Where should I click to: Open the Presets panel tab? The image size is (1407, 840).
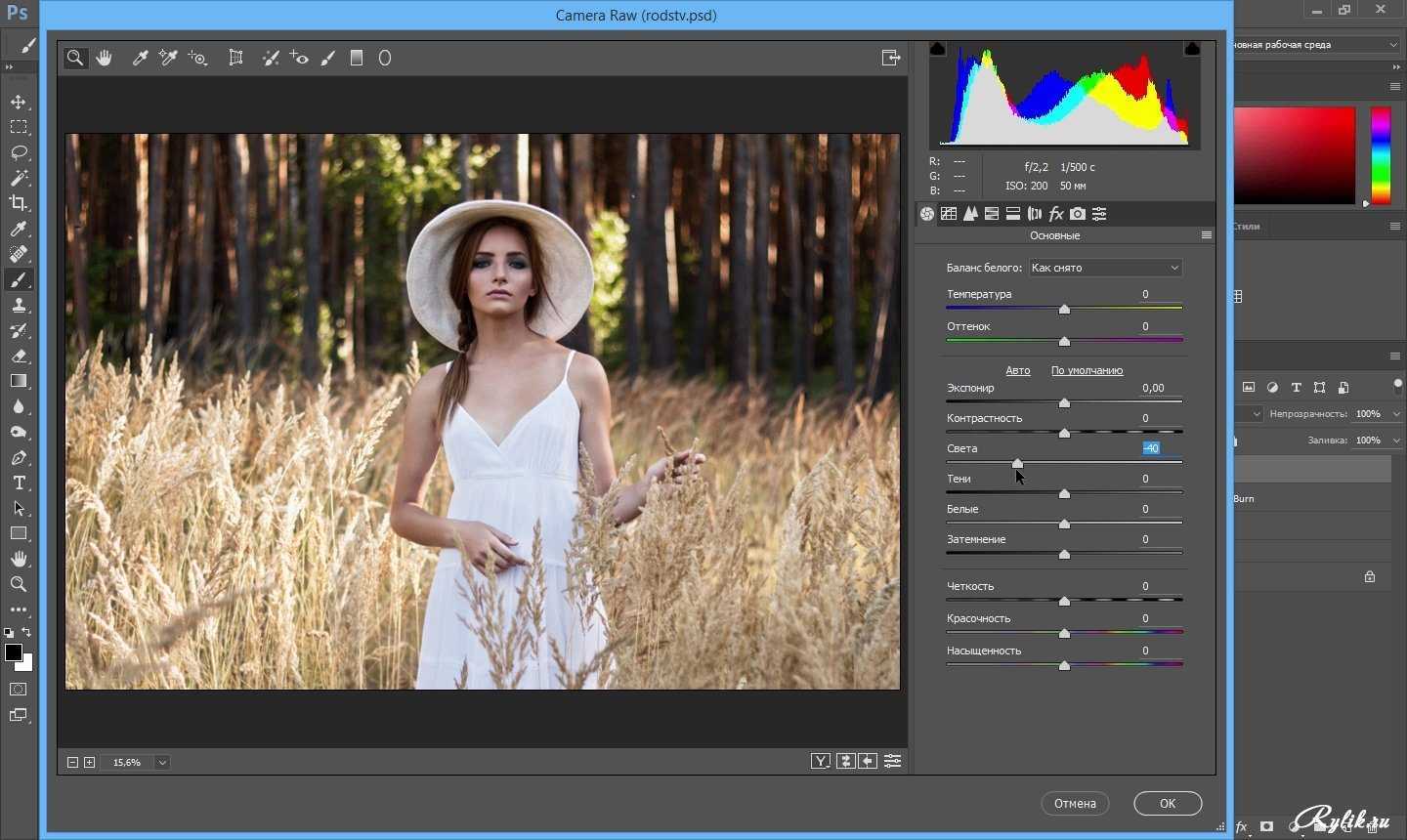tap(1099, 214)
